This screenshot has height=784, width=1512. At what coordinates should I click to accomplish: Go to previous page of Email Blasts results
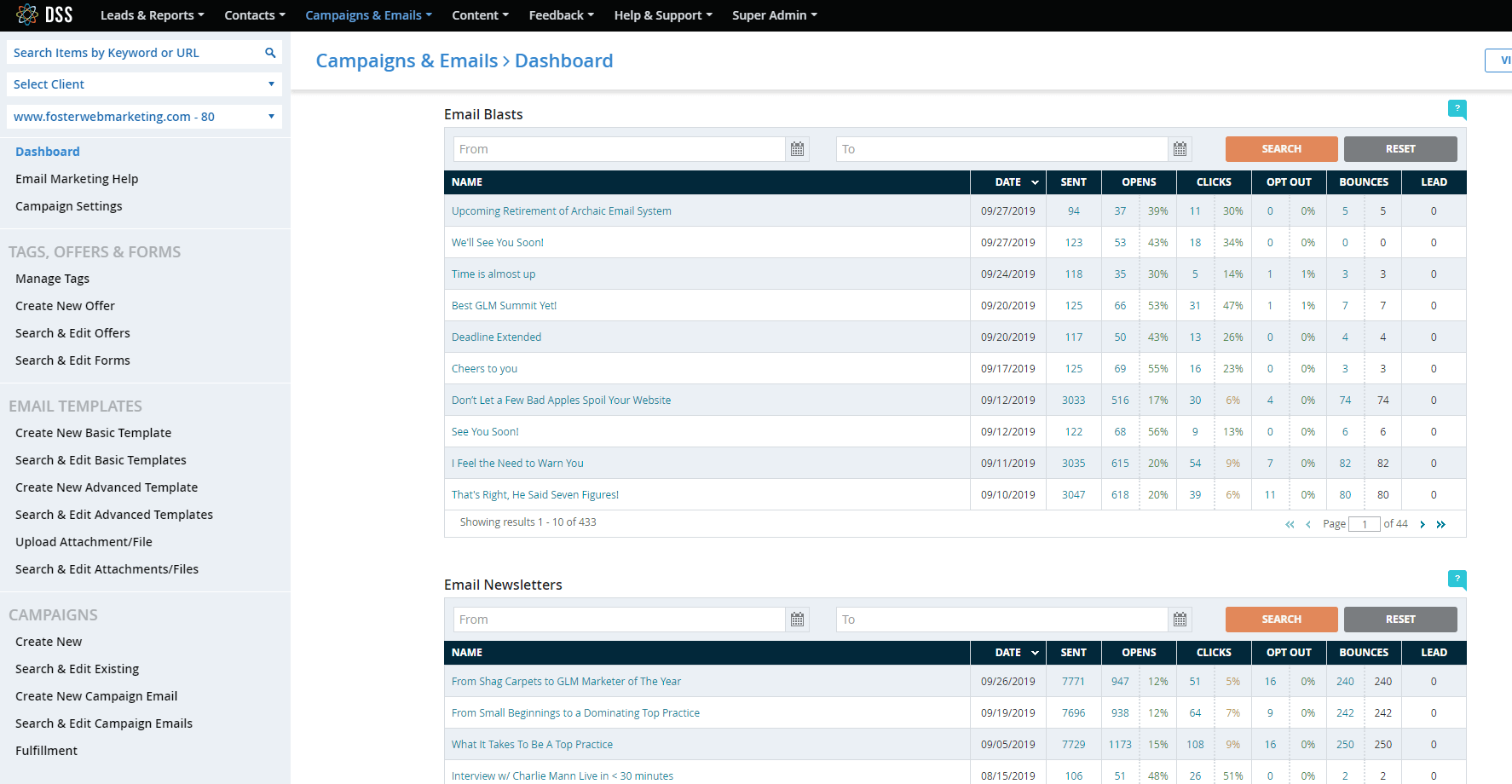1308,524
